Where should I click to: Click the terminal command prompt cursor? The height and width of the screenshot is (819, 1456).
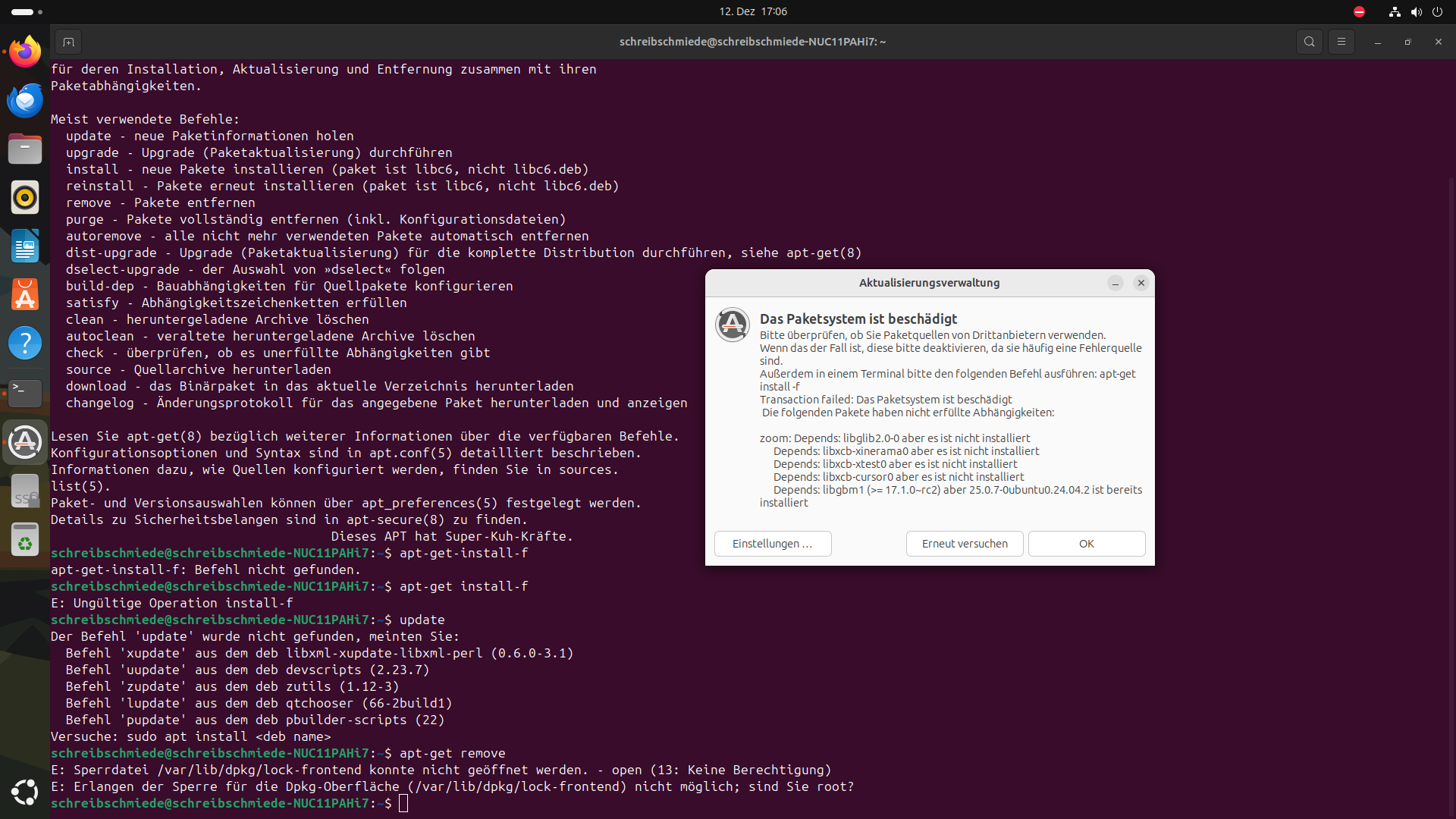pyautogui.click(x=403, y=803)
